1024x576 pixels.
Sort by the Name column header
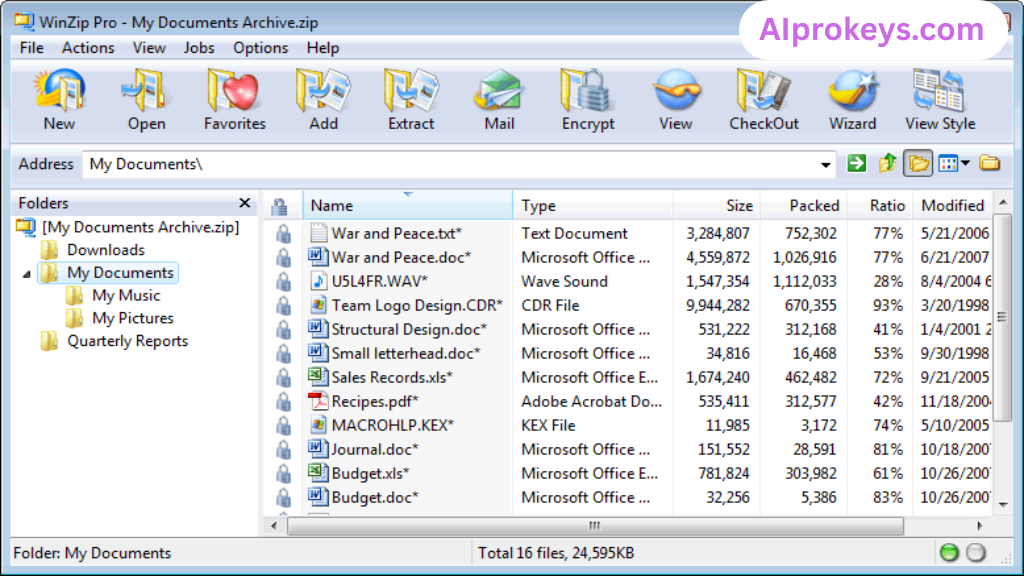(408, 206)
